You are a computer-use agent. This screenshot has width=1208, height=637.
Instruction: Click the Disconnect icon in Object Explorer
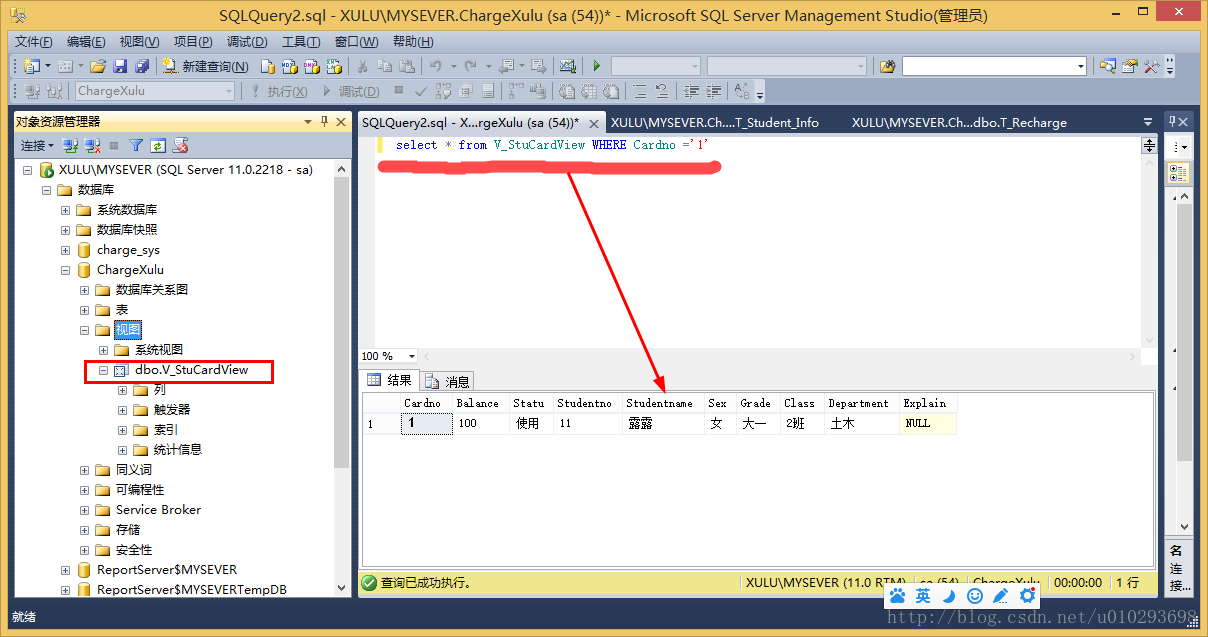pos(92,146)
